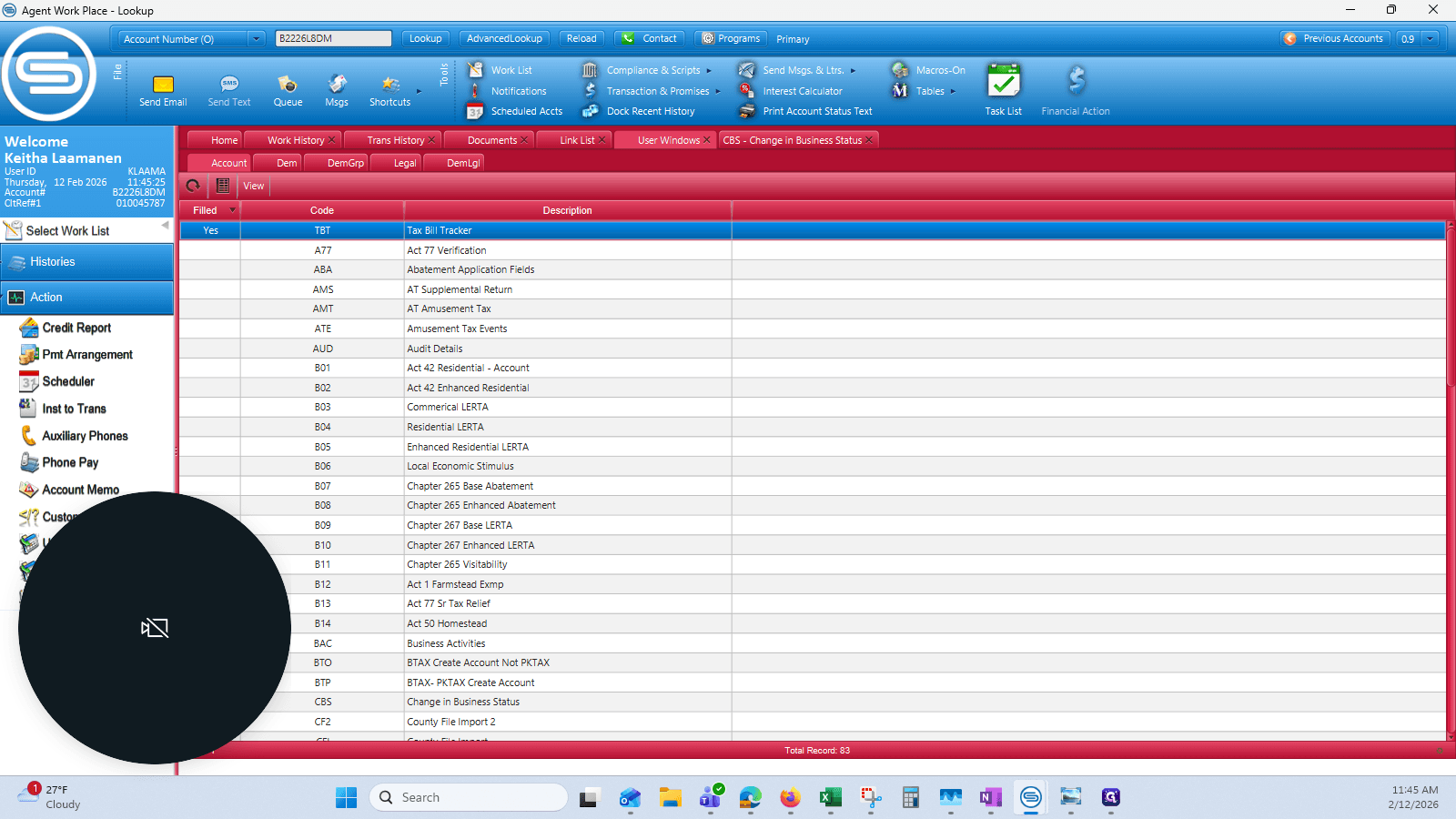Click the Lookup button
This screenshot has width=1456, height=819.
425,38
